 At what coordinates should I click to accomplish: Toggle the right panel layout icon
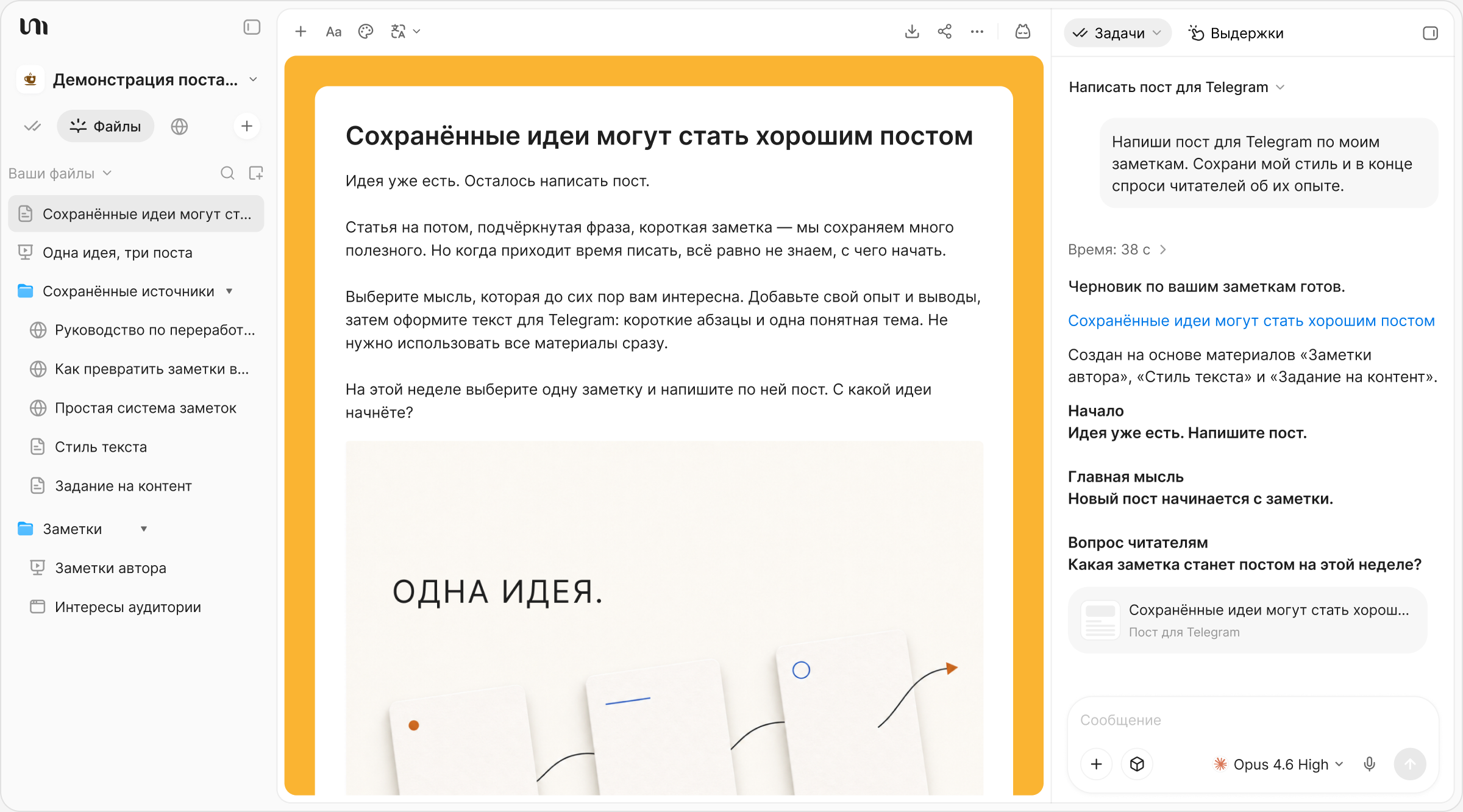1430,33
